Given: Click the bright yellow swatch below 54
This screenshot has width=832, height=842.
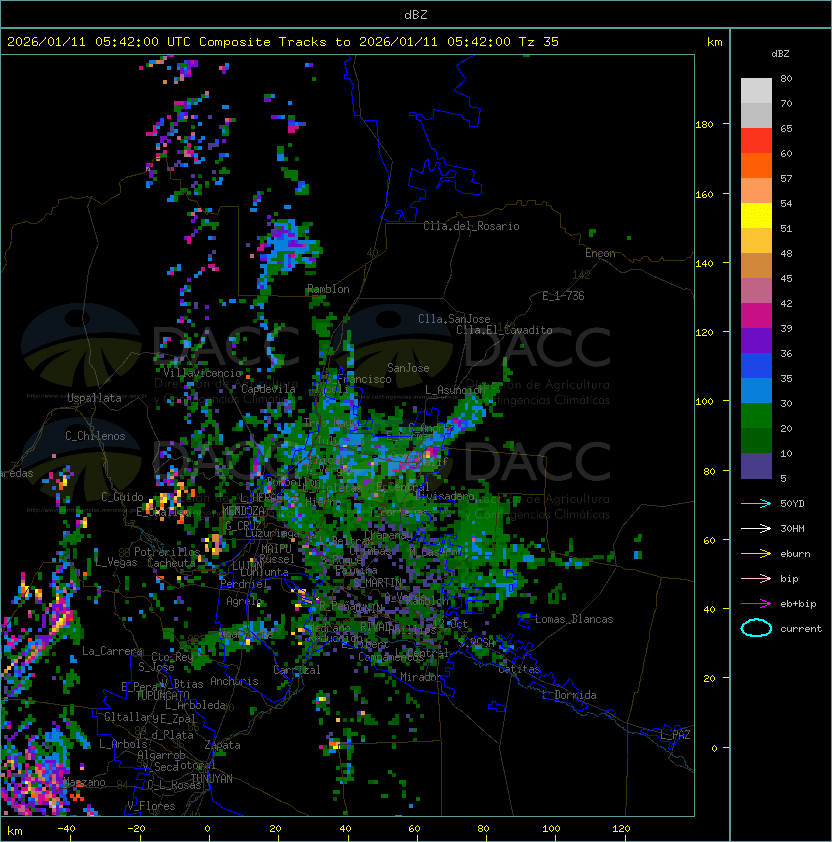Looking at the screenshot, I should (756, 216).
